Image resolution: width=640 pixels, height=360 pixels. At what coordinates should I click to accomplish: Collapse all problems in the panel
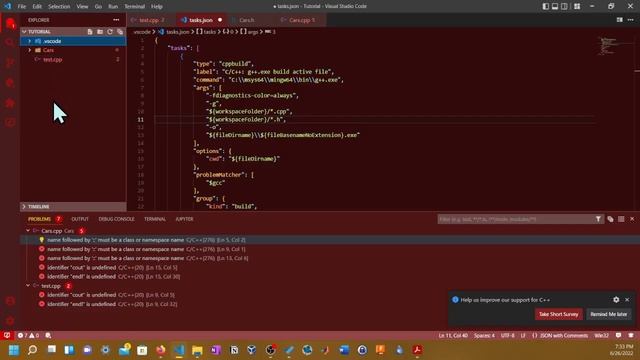pyautogui.click(x=610, y=219)
